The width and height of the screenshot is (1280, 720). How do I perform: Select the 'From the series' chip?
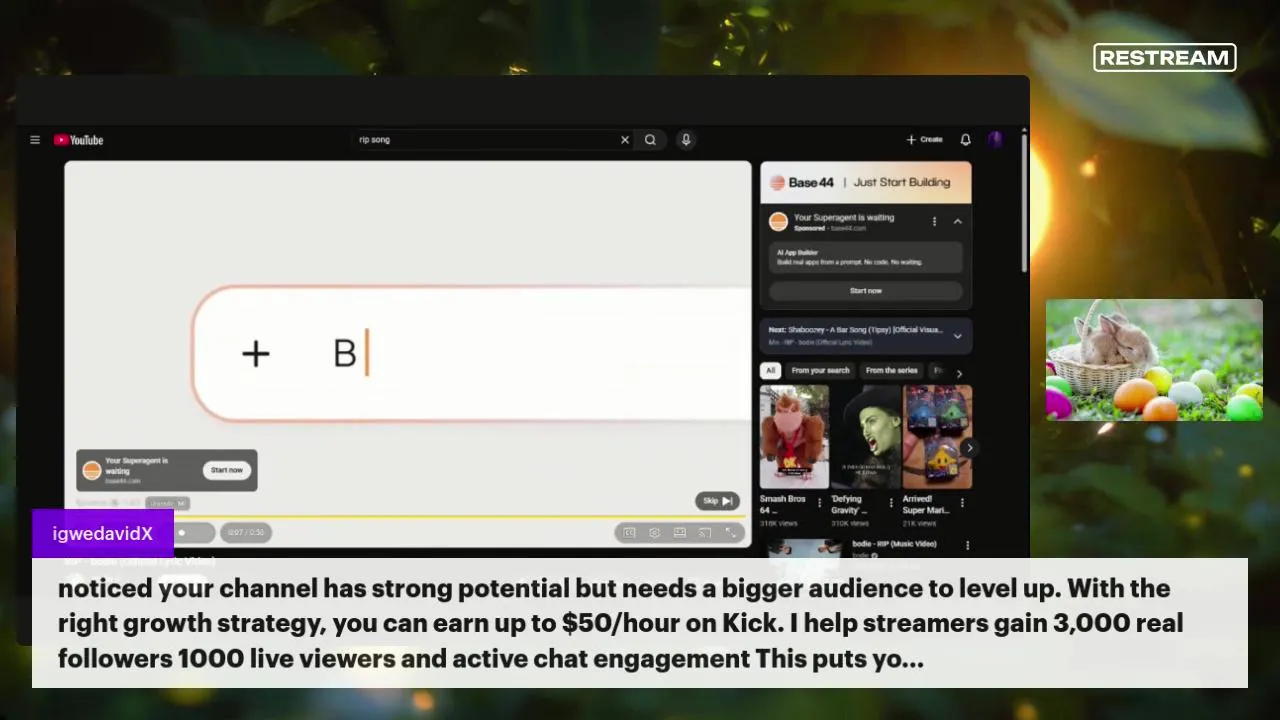pyautogui.click(x=892, y=371)
